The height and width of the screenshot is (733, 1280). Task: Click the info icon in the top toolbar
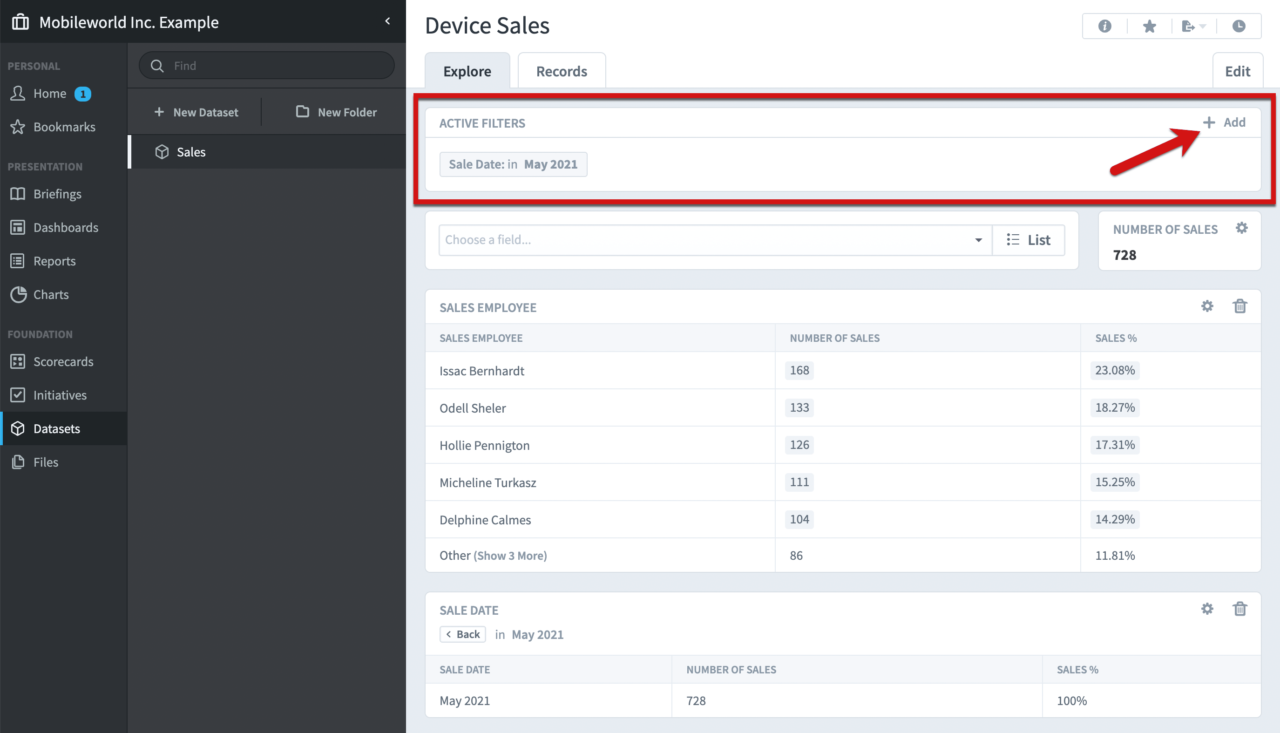pyautogui.click(x=1104, y=25)
